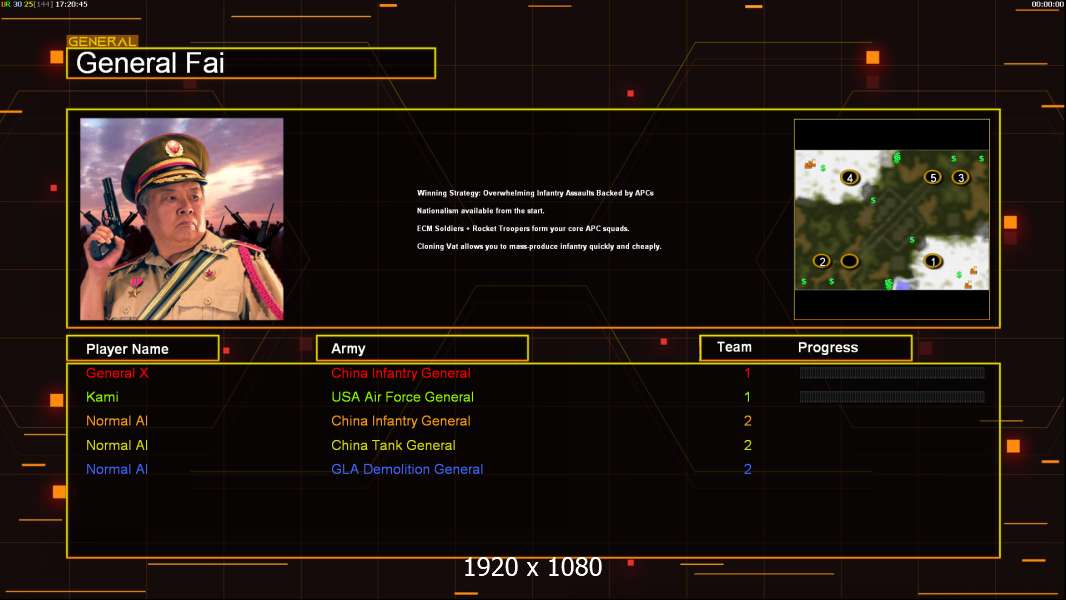Click the 00:00:00 timer at top right
This screenshot has width=1066, height=600.
(x=1048, y=4)
